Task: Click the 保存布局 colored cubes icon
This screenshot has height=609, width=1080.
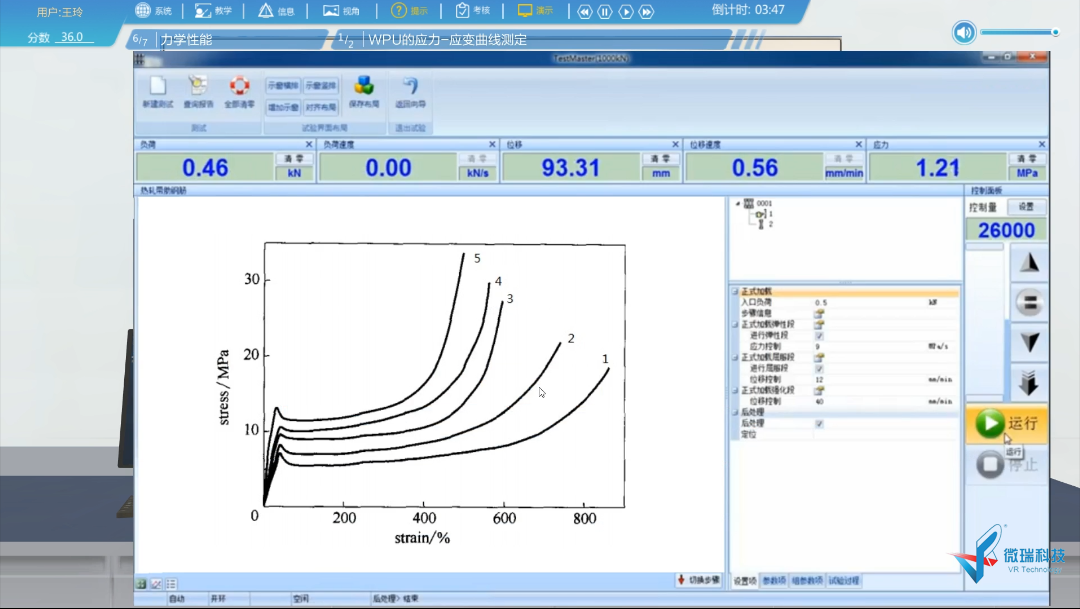Action: point(364,86)
